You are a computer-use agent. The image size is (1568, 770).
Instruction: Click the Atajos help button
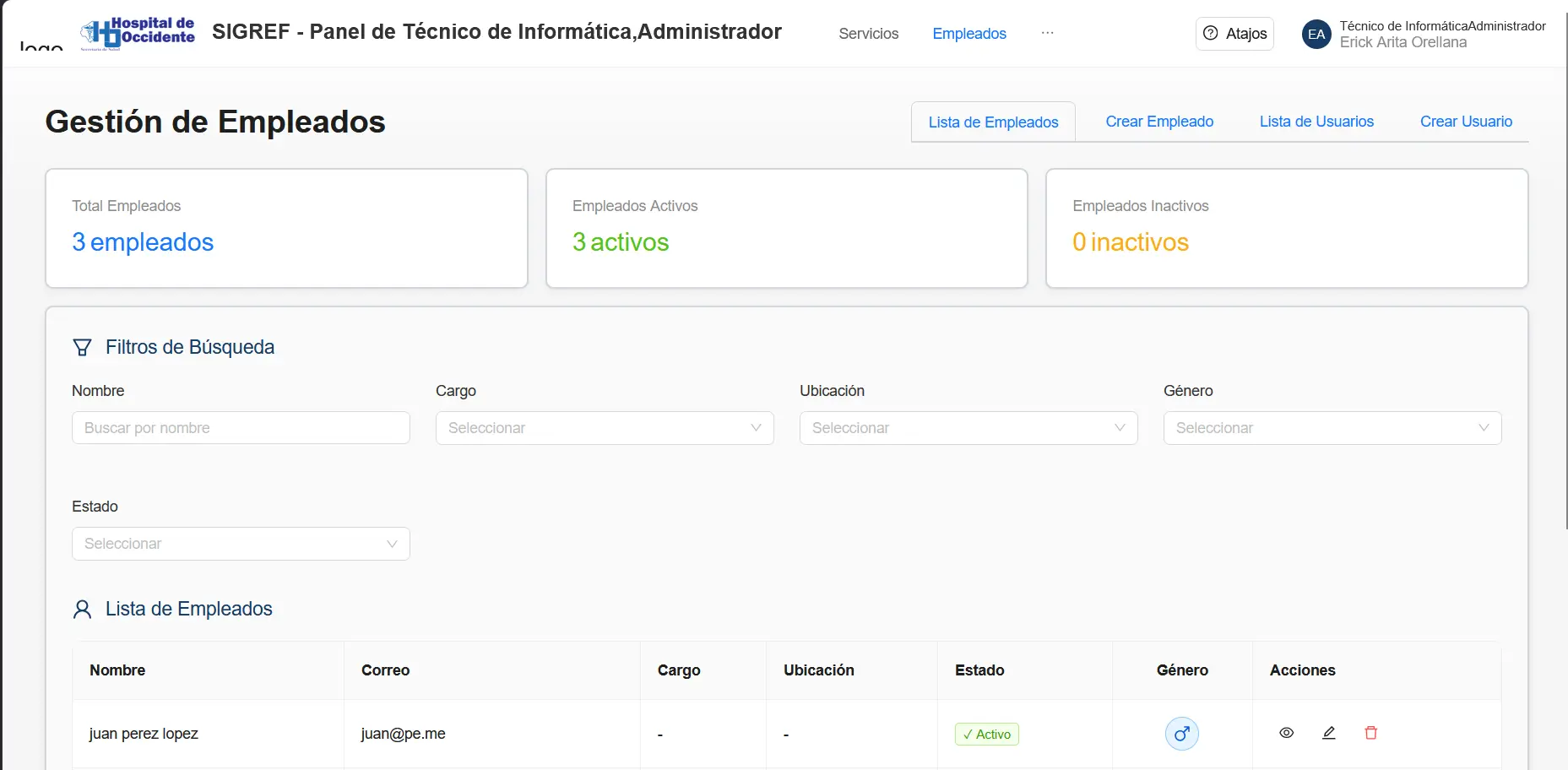[x=1234, y=34]
